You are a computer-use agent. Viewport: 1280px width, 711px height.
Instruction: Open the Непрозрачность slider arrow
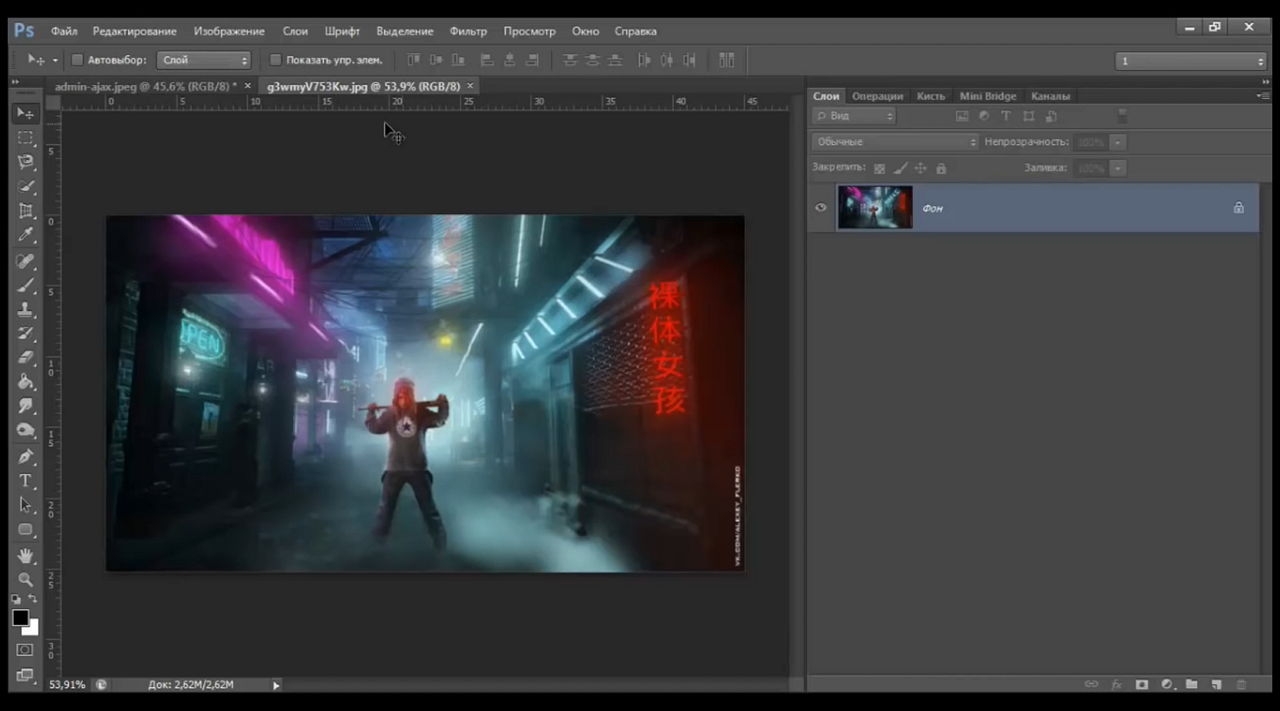tap(1118, 142)
